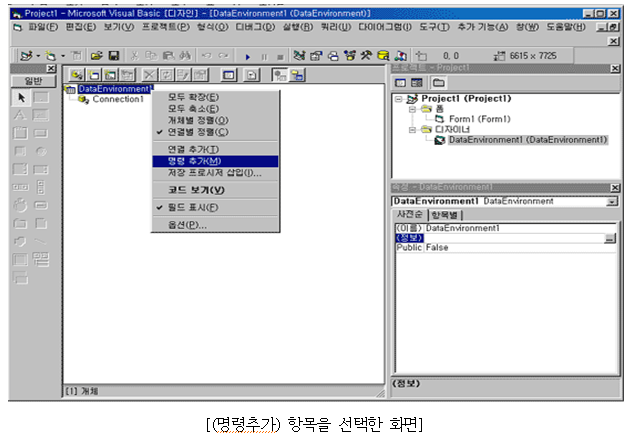Select the Connection1 node in designer tree
631x442 pixels.
(118, 99)
